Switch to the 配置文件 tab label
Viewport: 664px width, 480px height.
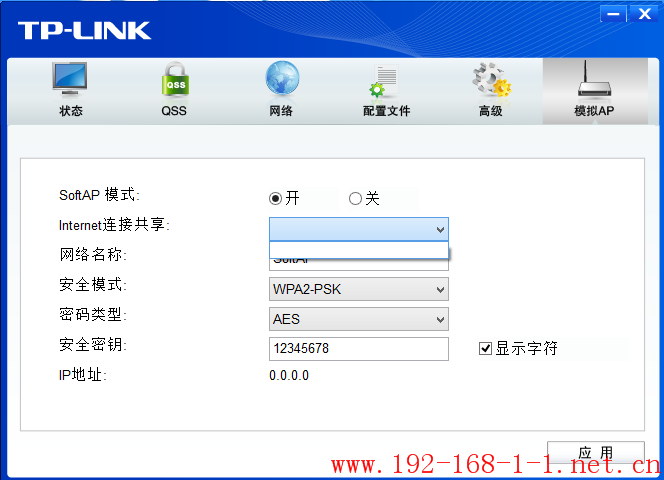click(386, 111)
